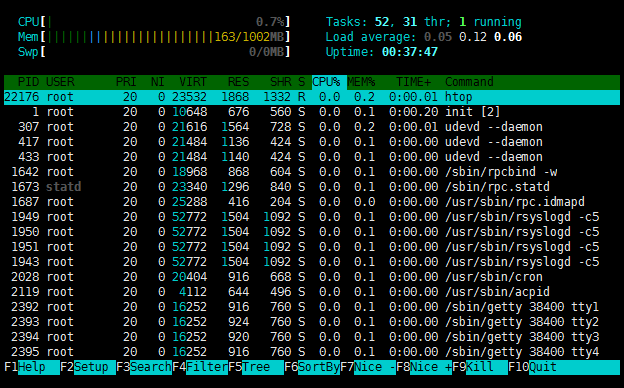Viewport: 624px width, 388px height.
Task: Select the /sbin/rpcbind -w process row
Action: (x=312, y=172)
